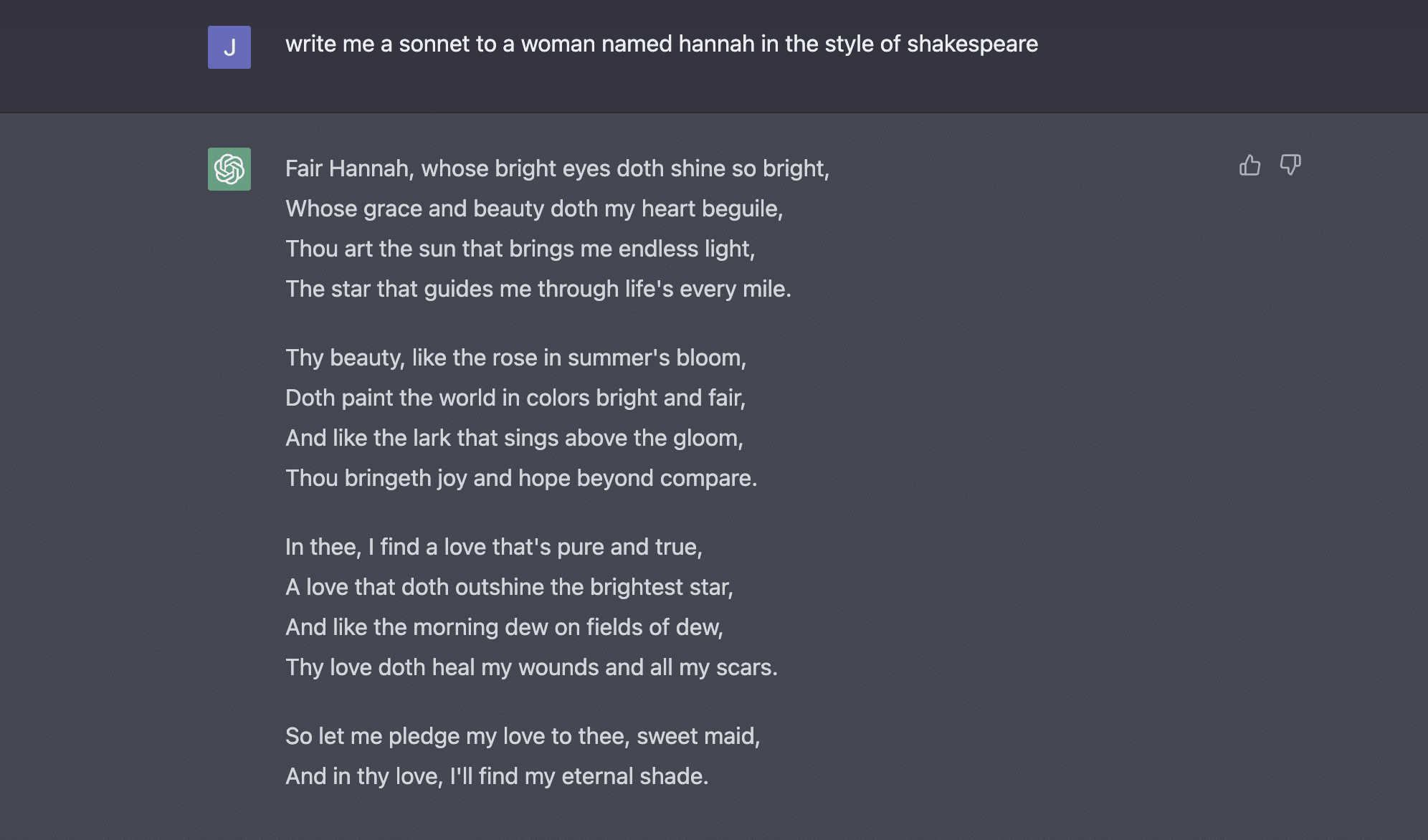Click the user prompt about a sonnet for Hannah
The width and height of the screenshot is (1428, 840).
(661, 44)
